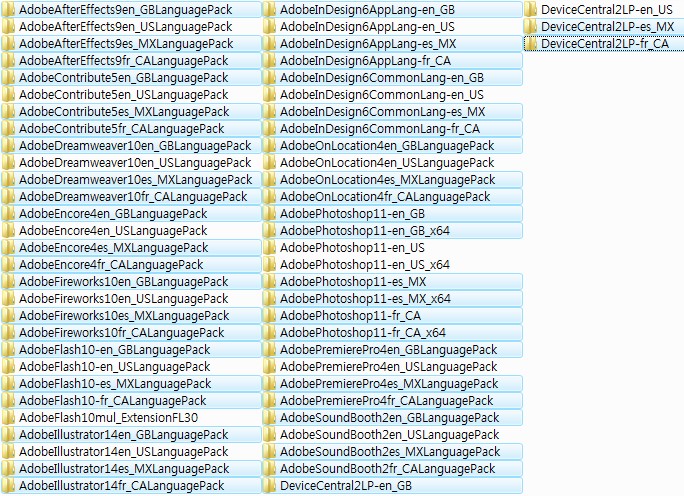Click the folder icon of AdobeIllustrator14en_GBLanguagePack
The width and height of the screenshot is (684, 496).
(x=8, y=435)
